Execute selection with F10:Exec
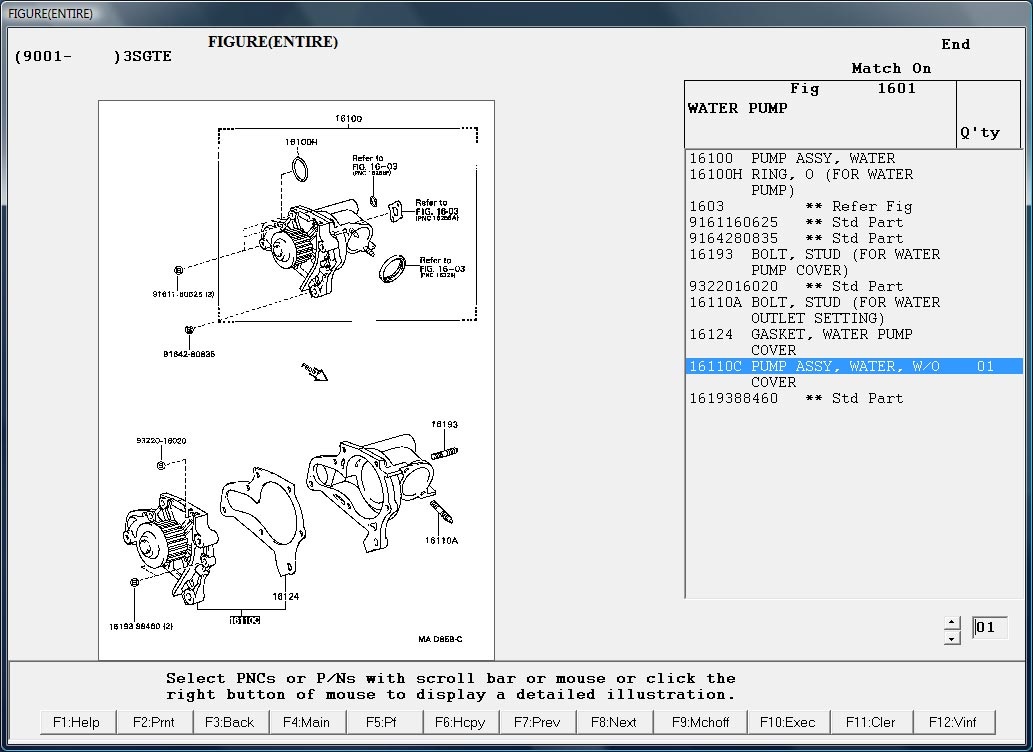Viewport: 1033px width, 752px height. [x=787, y=722]
